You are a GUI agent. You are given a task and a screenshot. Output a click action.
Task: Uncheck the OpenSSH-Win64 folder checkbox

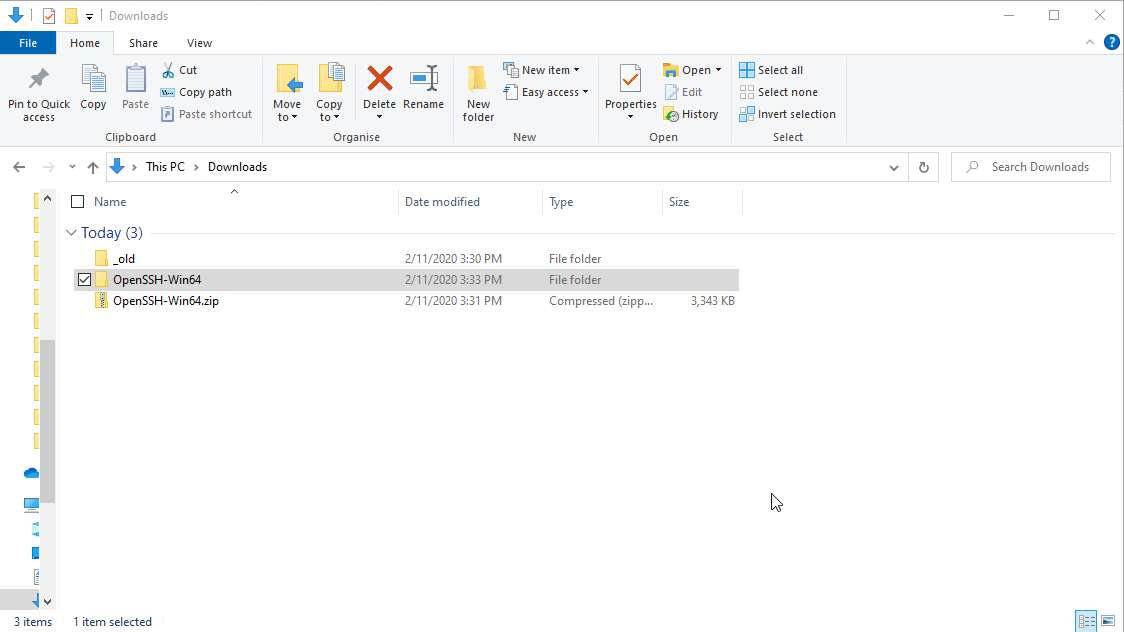(84, 279)
